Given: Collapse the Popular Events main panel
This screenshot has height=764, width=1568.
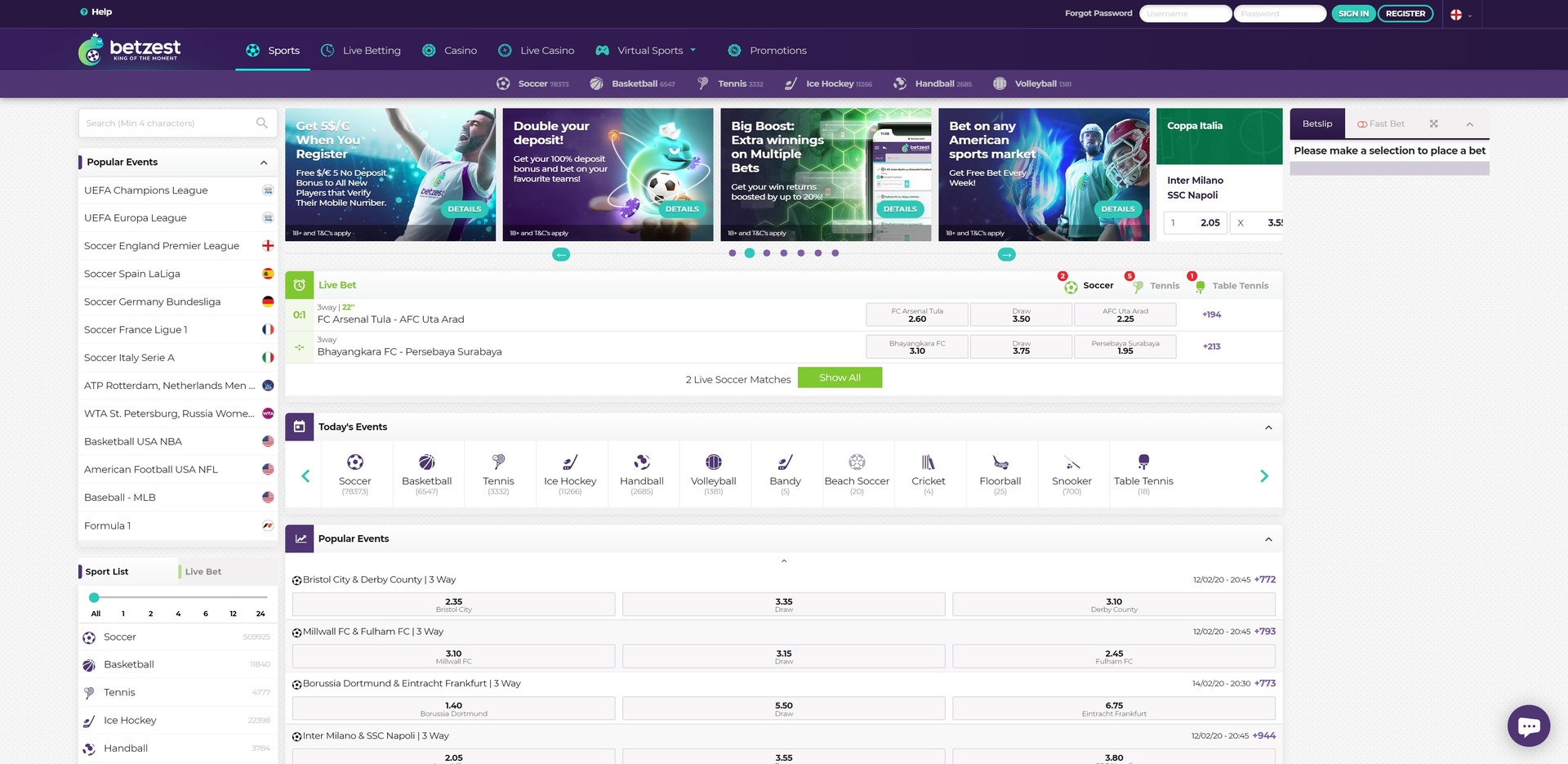Looking at the screenshot, I should pos(1268,539).
